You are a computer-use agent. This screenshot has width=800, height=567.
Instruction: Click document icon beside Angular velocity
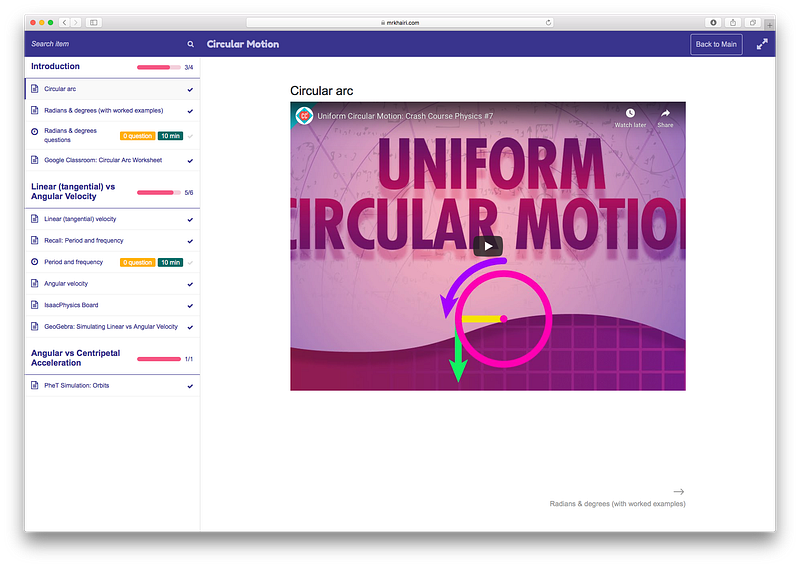click(x=35, y=283)
